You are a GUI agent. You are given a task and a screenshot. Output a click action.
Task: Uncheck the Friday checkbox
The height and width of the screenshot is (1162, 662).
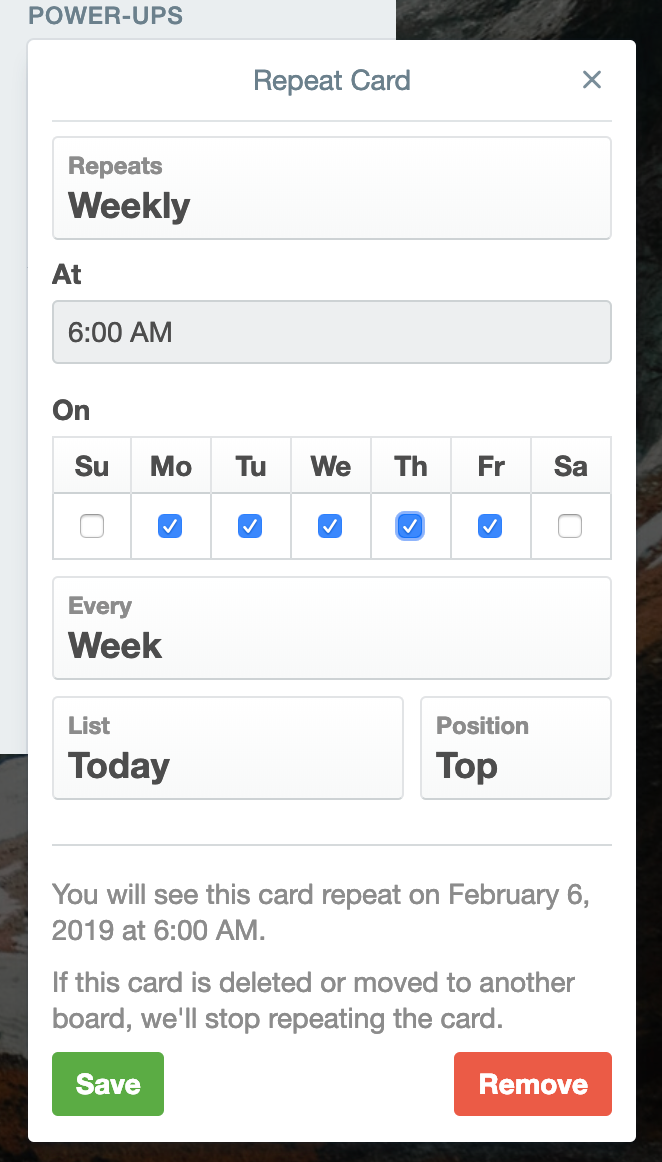[x=490, y=526]
